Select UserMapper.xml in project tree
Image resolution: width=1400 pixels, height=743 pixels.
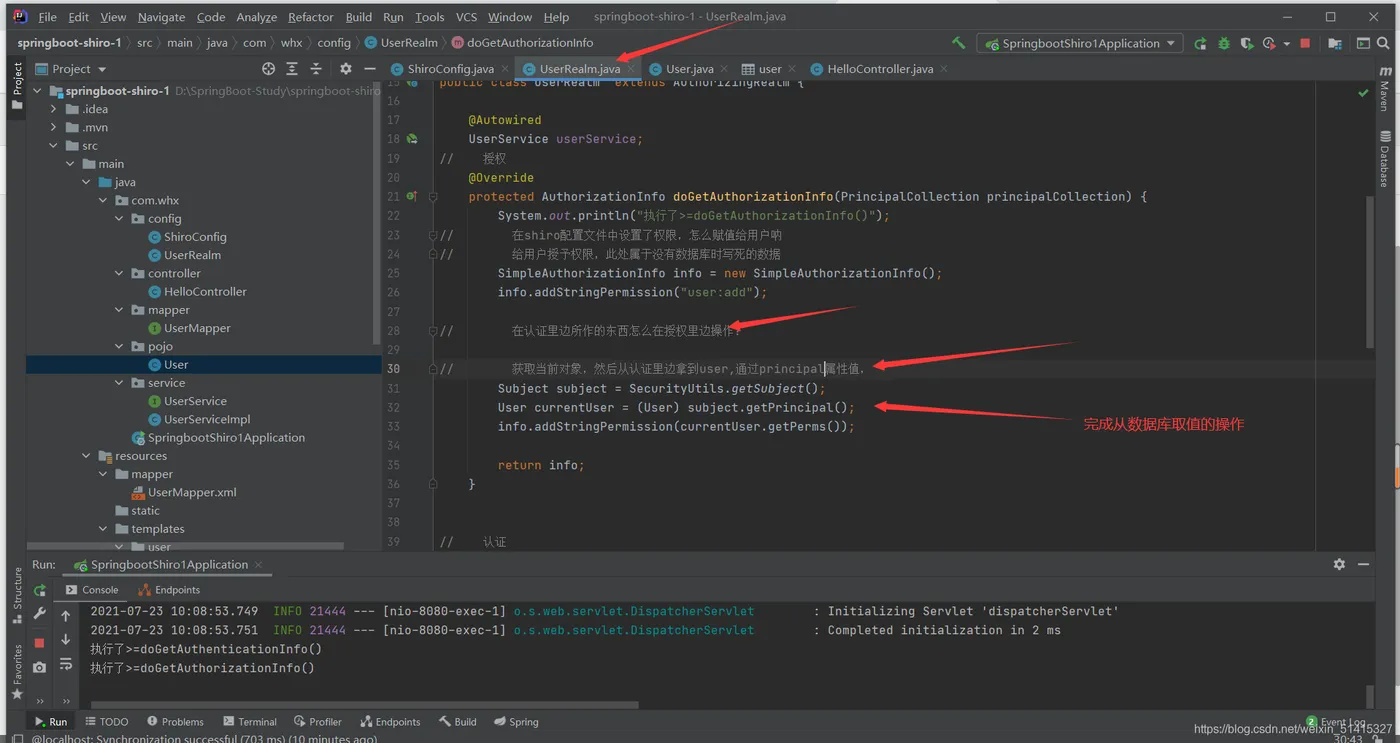(192, 492)
